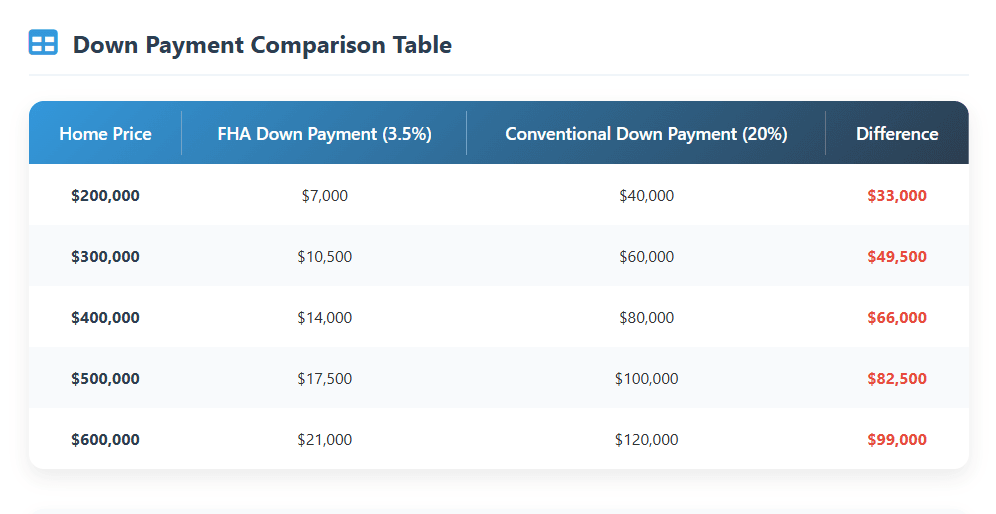Click the FHA Down Payment (3.5%) header

tap(324, 133)
